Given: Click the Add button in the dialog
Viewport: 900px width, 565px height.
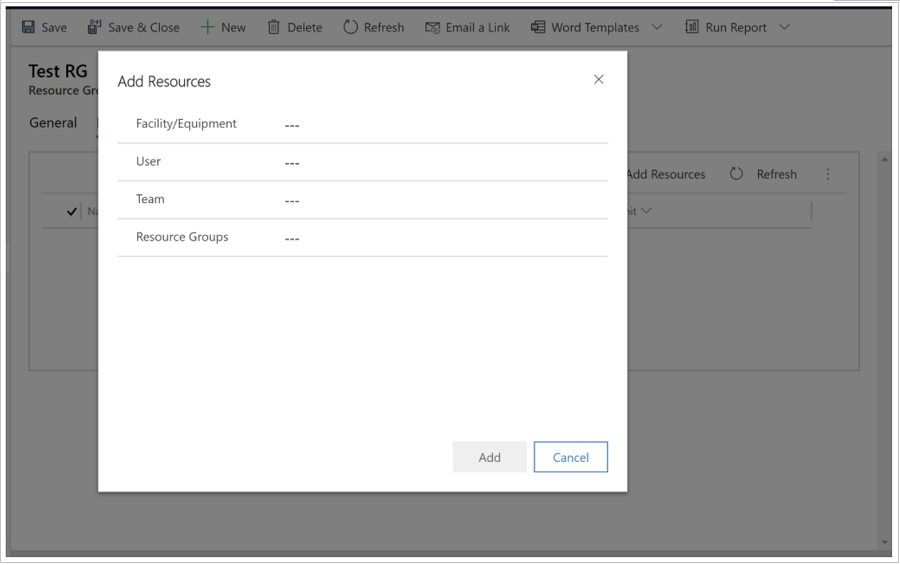Looking at the screenshot, I should pyautogui.click(x=490, y=457).
